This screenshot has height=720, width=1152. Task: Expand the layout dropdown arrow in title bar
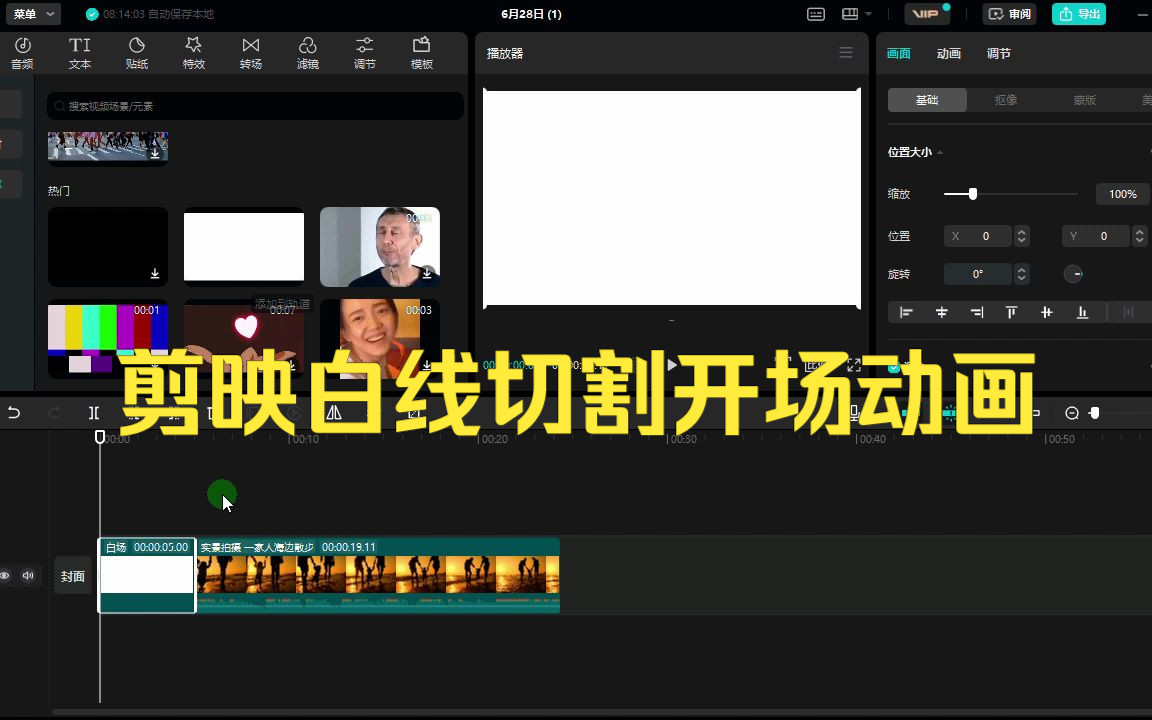pos(868,14)
